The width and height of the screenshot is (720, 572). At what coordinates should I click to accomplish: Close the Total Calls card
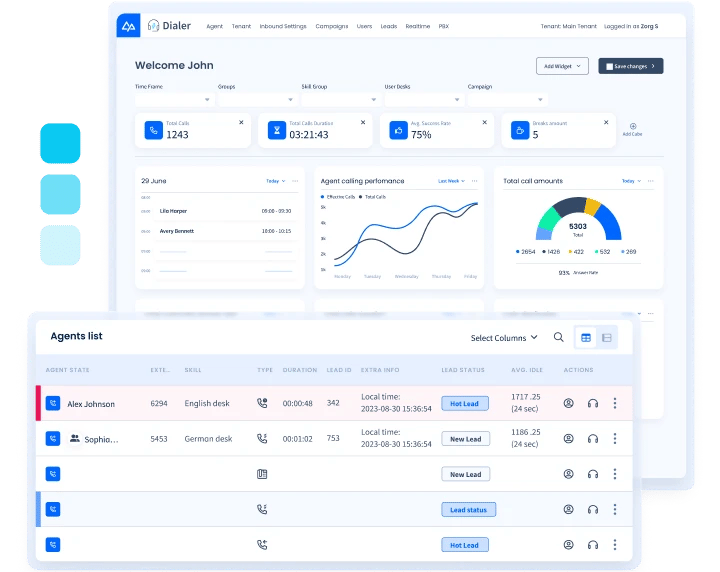point(241,123)
